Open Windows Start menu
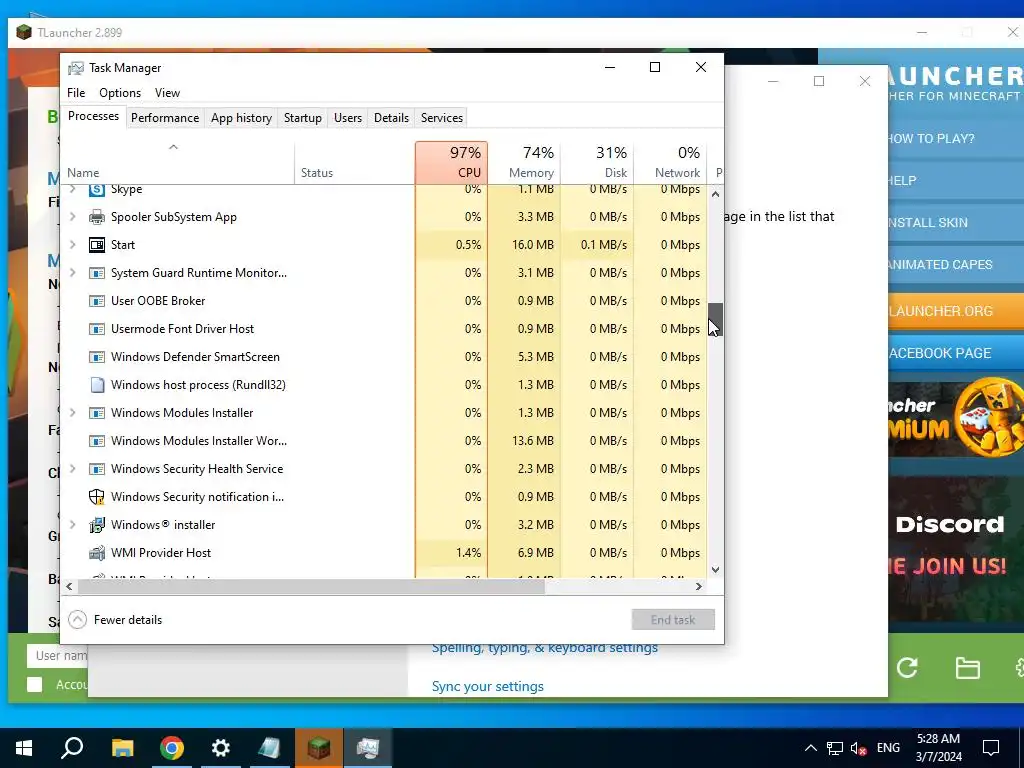 [x=24, y=748]
